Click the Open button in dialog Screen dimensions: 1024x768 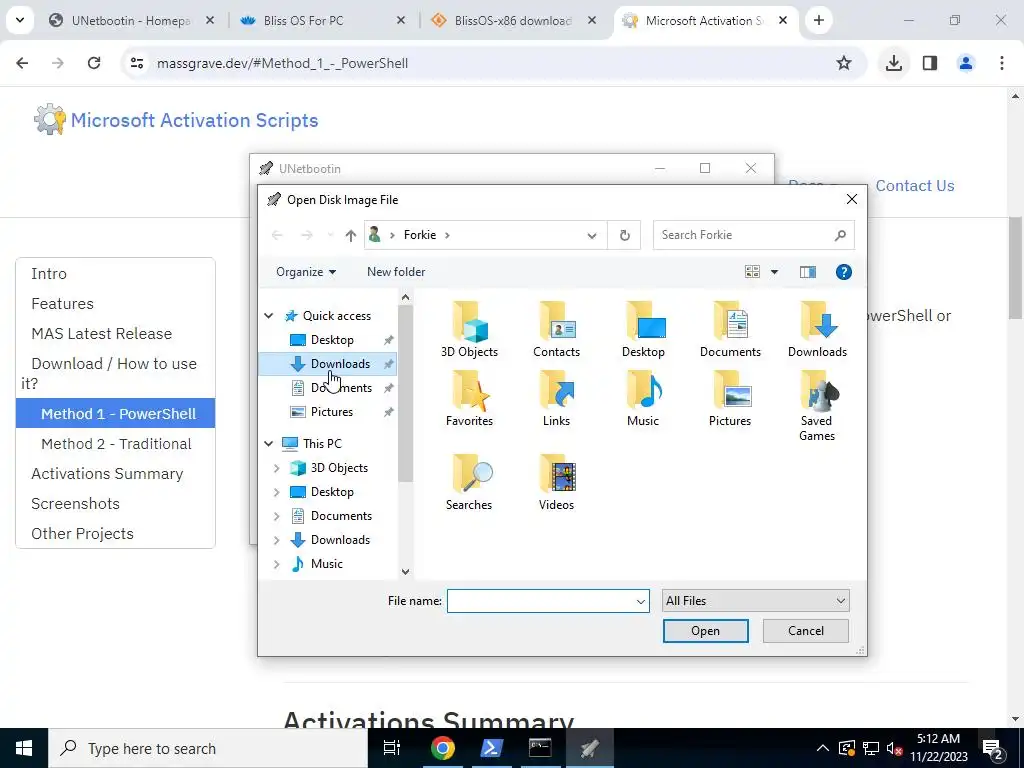click(705, 631)
